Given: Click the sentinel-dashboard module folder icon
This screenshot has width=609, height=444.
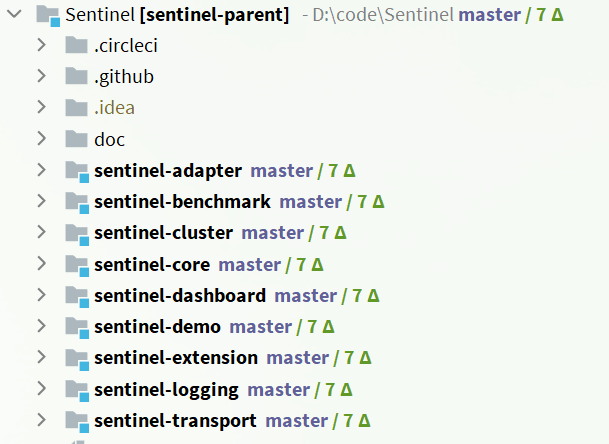Looking at the screenshot, I should click(x=77, y=296).
